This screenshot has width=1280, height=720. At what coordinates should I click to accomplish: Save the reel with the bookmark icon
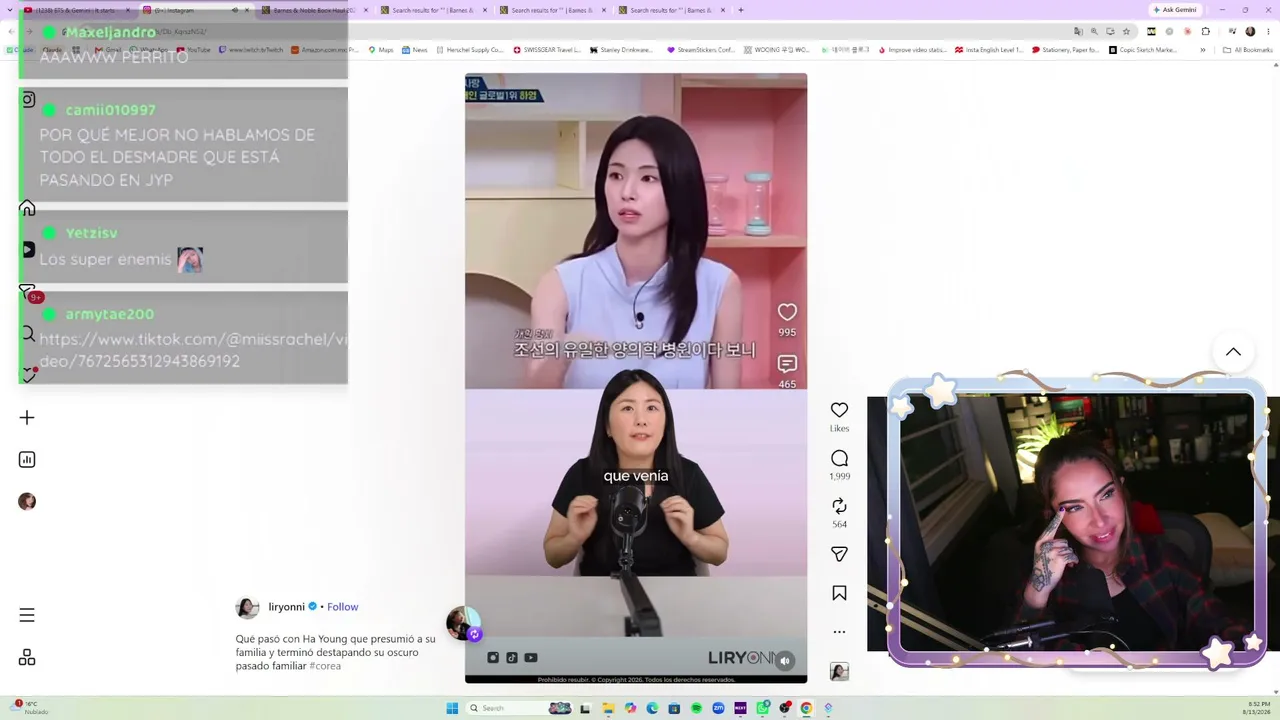(x=839, y=593)
